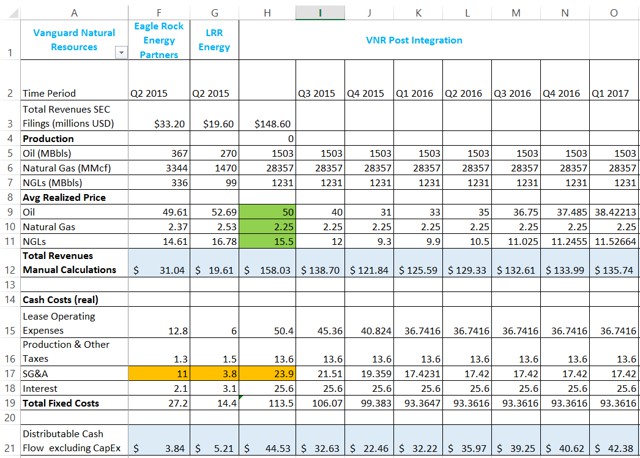This screenshot has height=458, width=640.
Task: Select column header F
Action: tap(159, 13)
